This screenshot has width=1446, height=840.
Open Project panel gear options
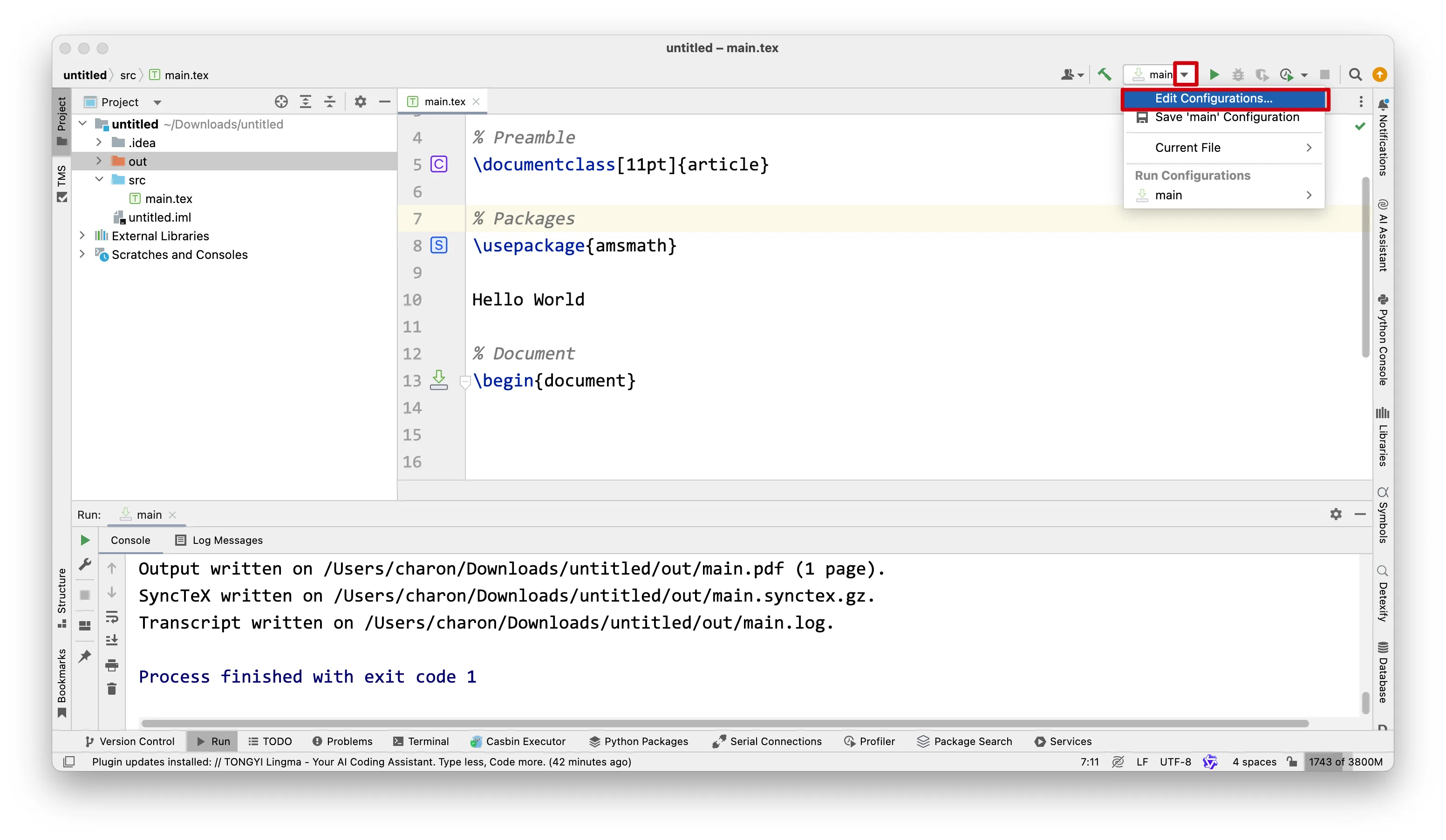pyautogui.click(x=360, y=102)
